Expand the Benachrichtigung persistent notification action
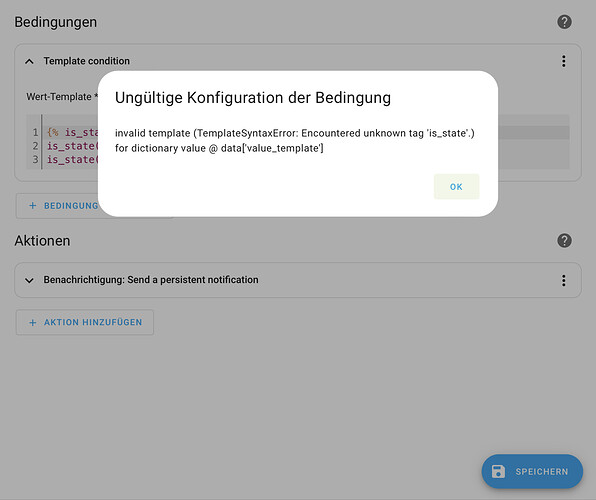596x500 pixels. (x=29, y=281)
